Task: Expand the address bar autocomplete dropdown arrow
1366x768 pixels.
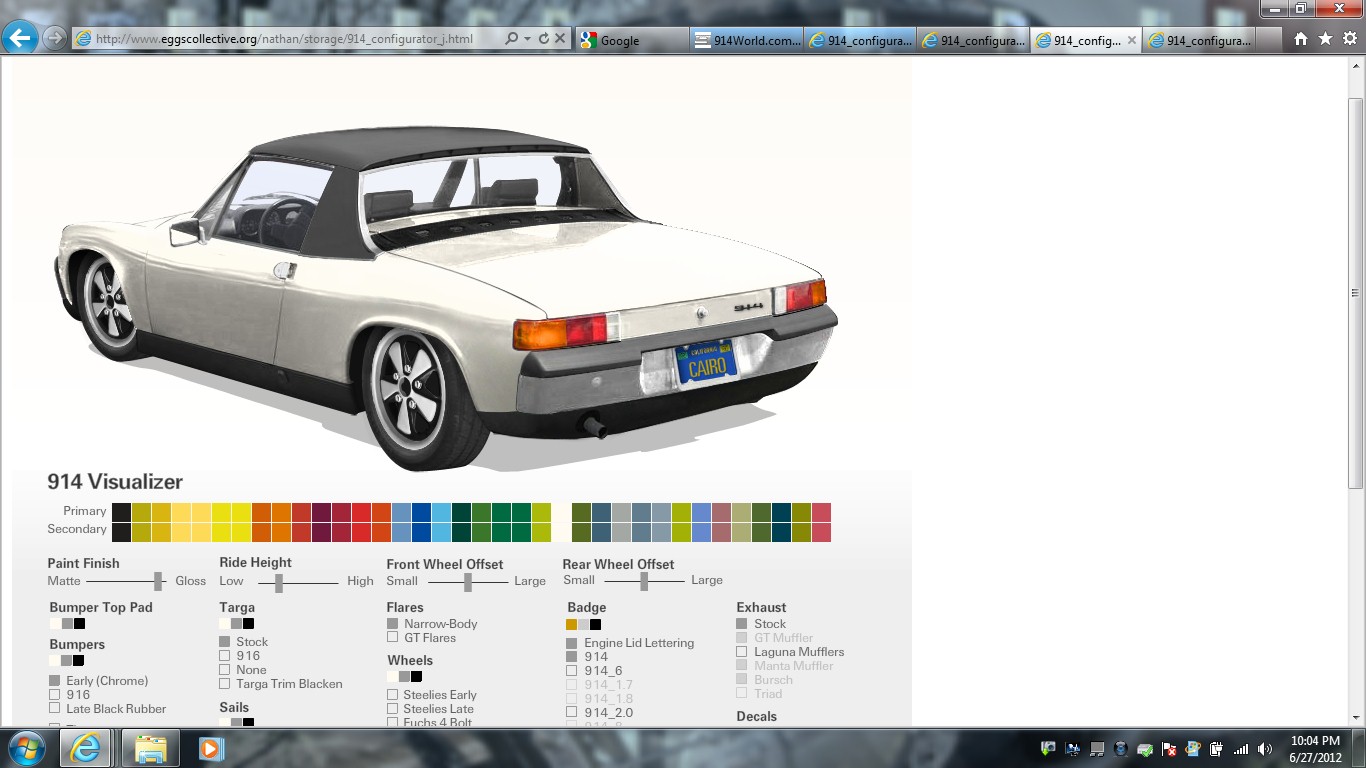Action: point(527,39)
